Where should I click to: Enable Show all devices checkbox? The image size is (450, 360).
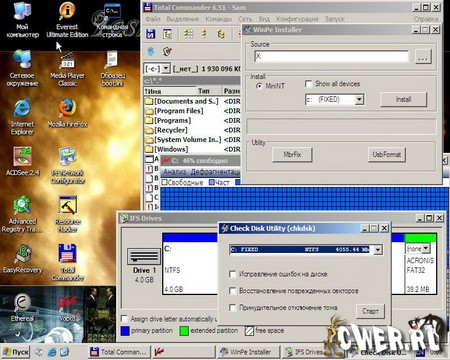(308, 84)
